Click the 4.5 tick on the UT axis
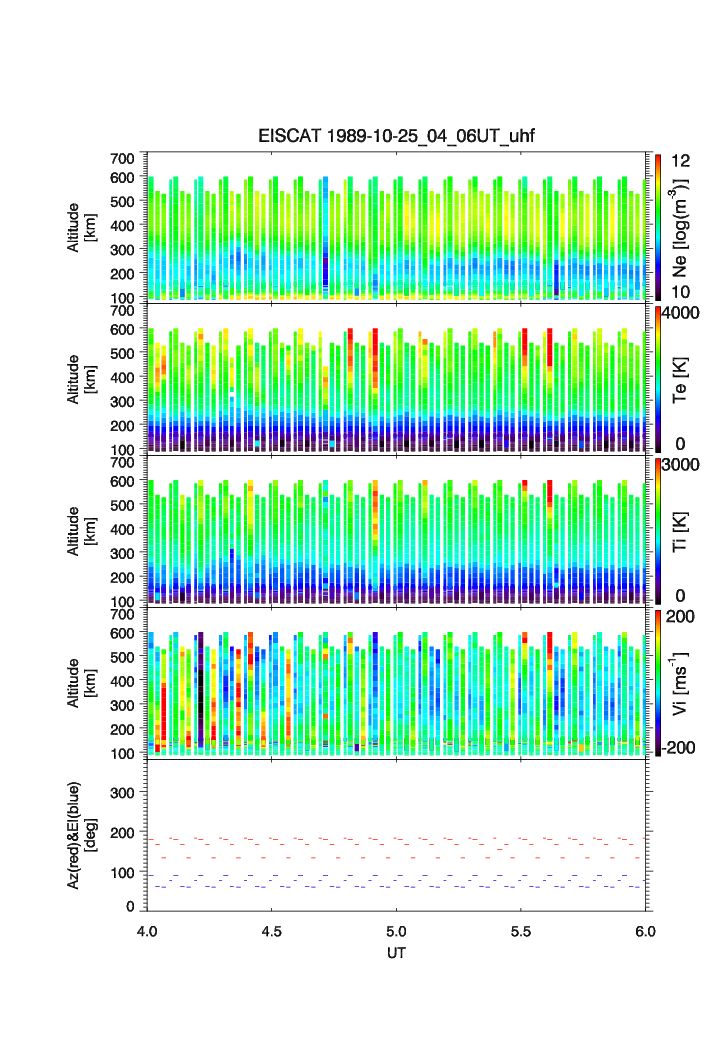This screenshot has height=1063, width=708. [272, 931]
